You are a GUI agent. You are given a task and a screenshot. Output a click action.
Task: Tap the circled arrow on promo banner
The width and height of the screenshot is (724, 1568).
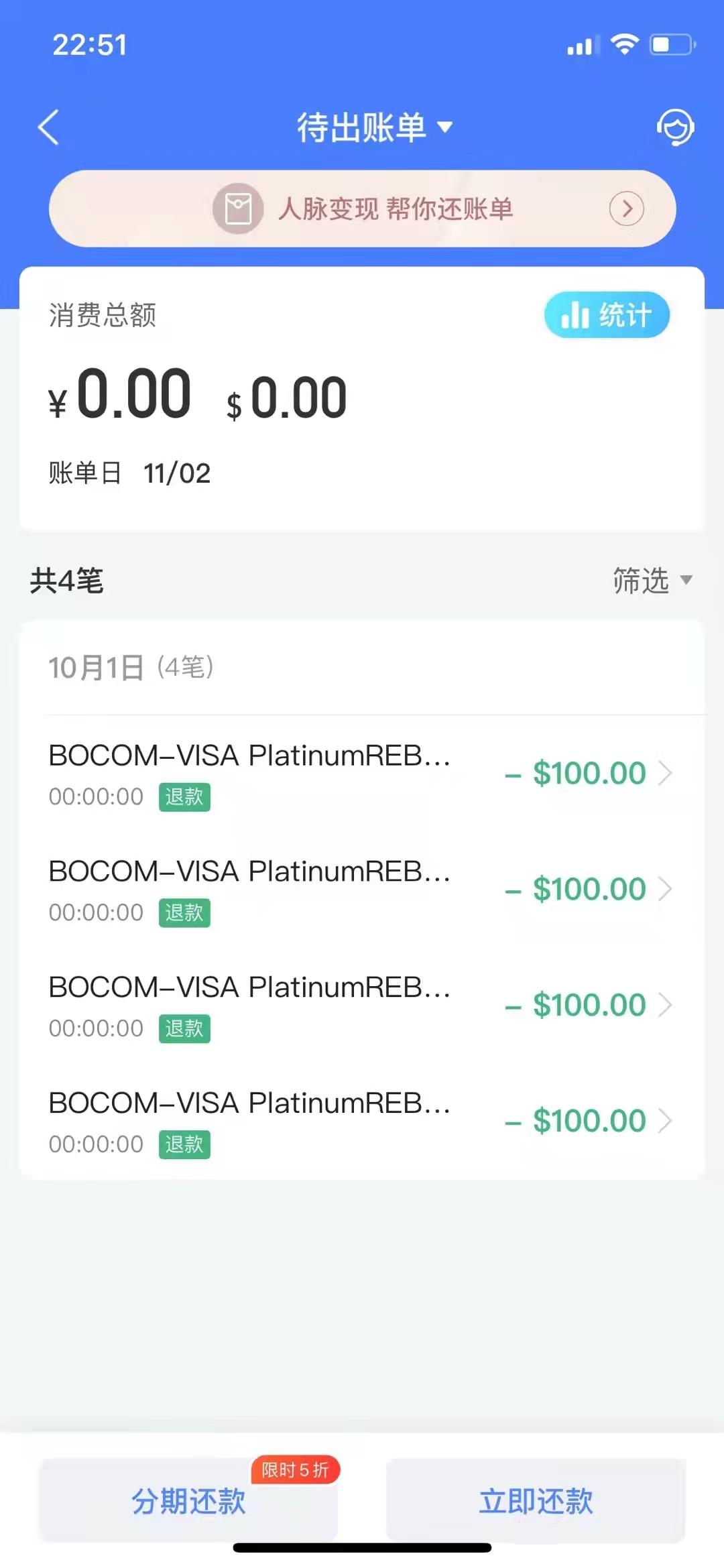626,208
